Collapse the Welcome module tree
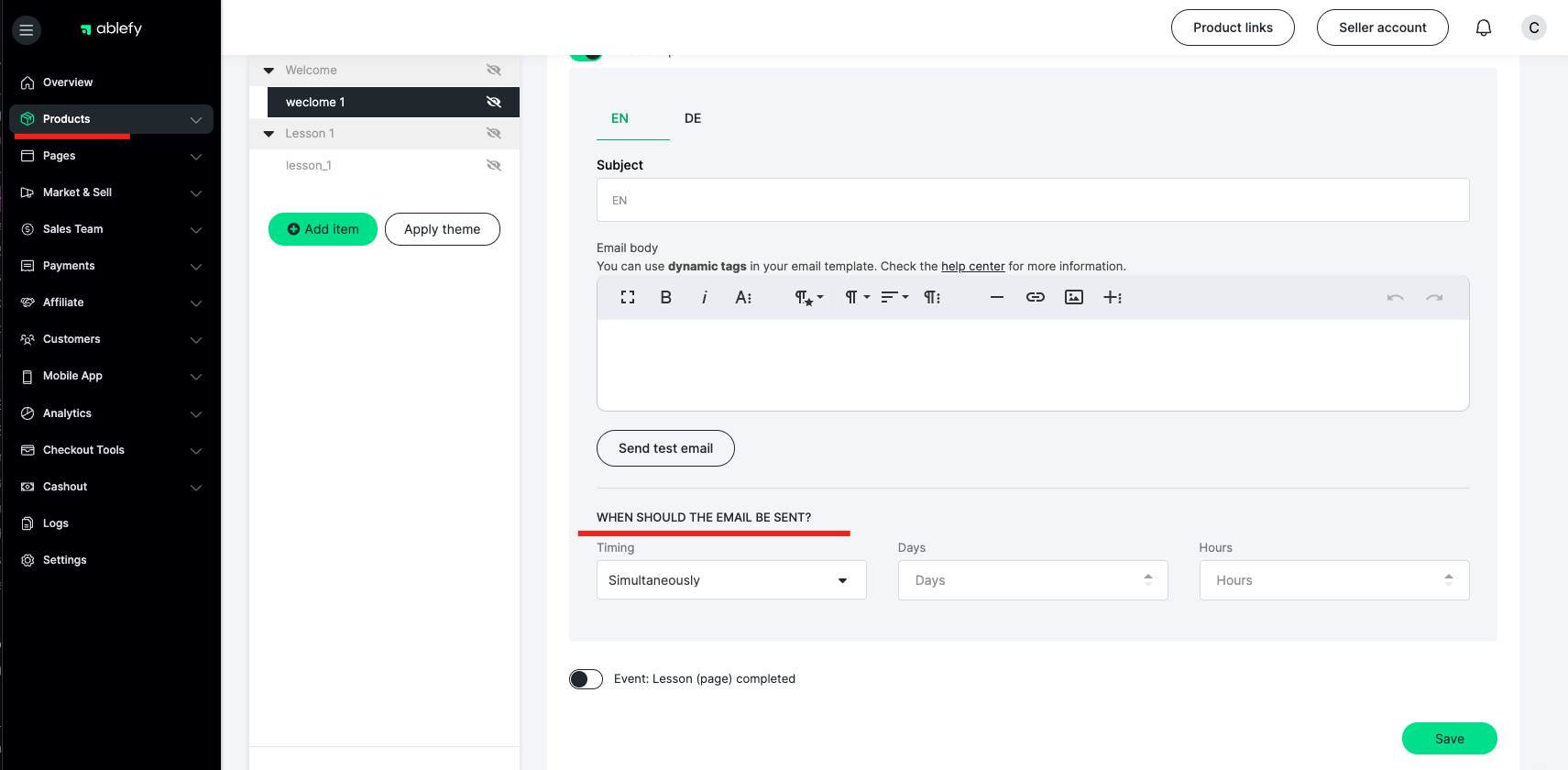Screen dimensions: 1568x770 click(269, 71)
